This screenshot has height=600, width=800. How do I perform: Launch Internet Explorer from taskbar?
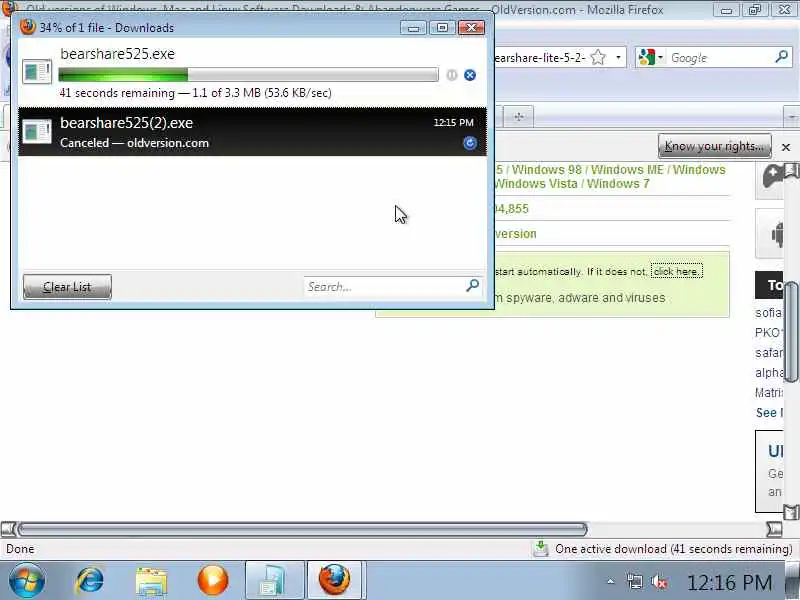pyautogui.click(x=90, y=581)
